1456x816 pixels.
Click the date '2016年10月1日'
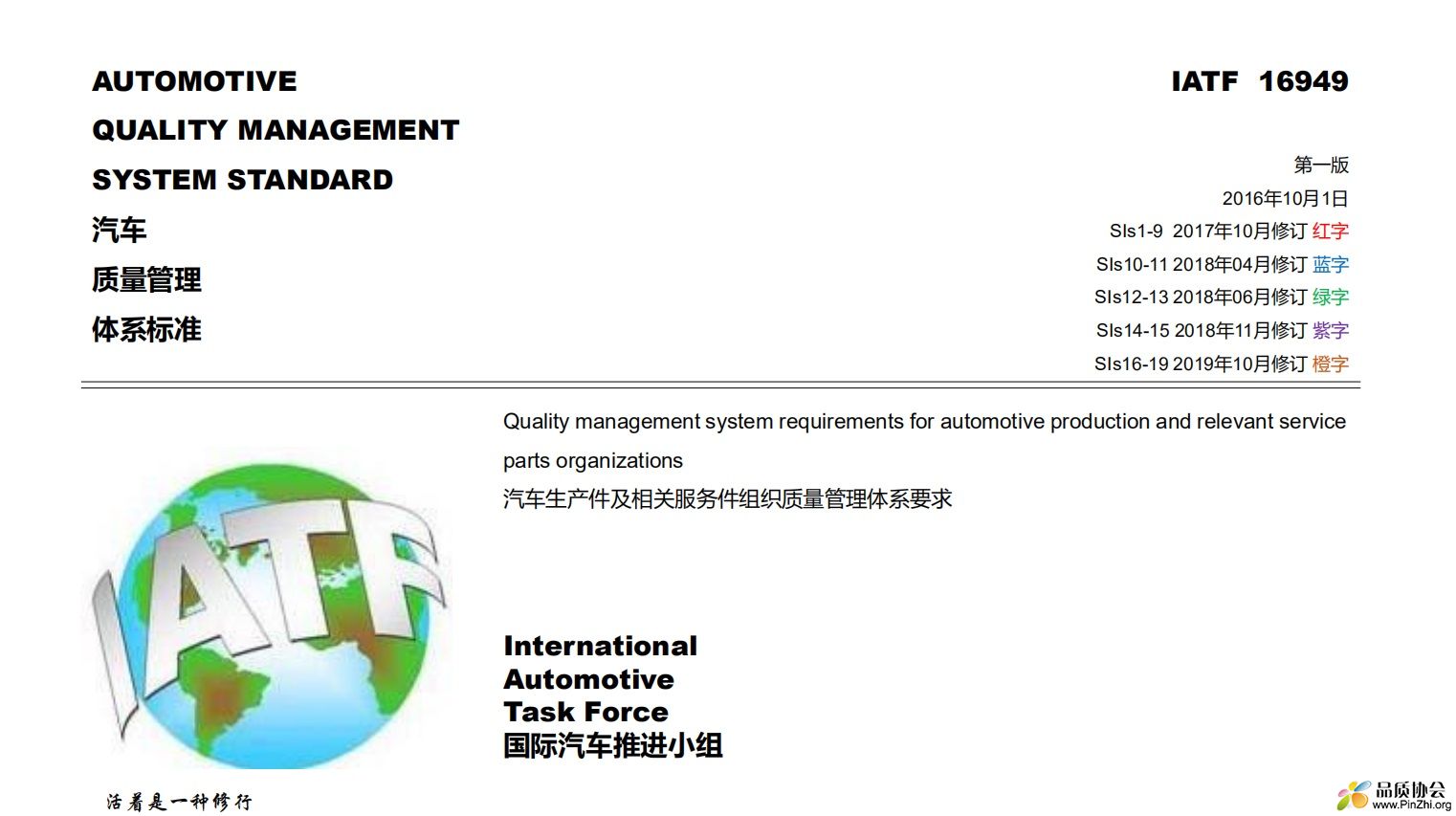click(x=1285, y=198)
